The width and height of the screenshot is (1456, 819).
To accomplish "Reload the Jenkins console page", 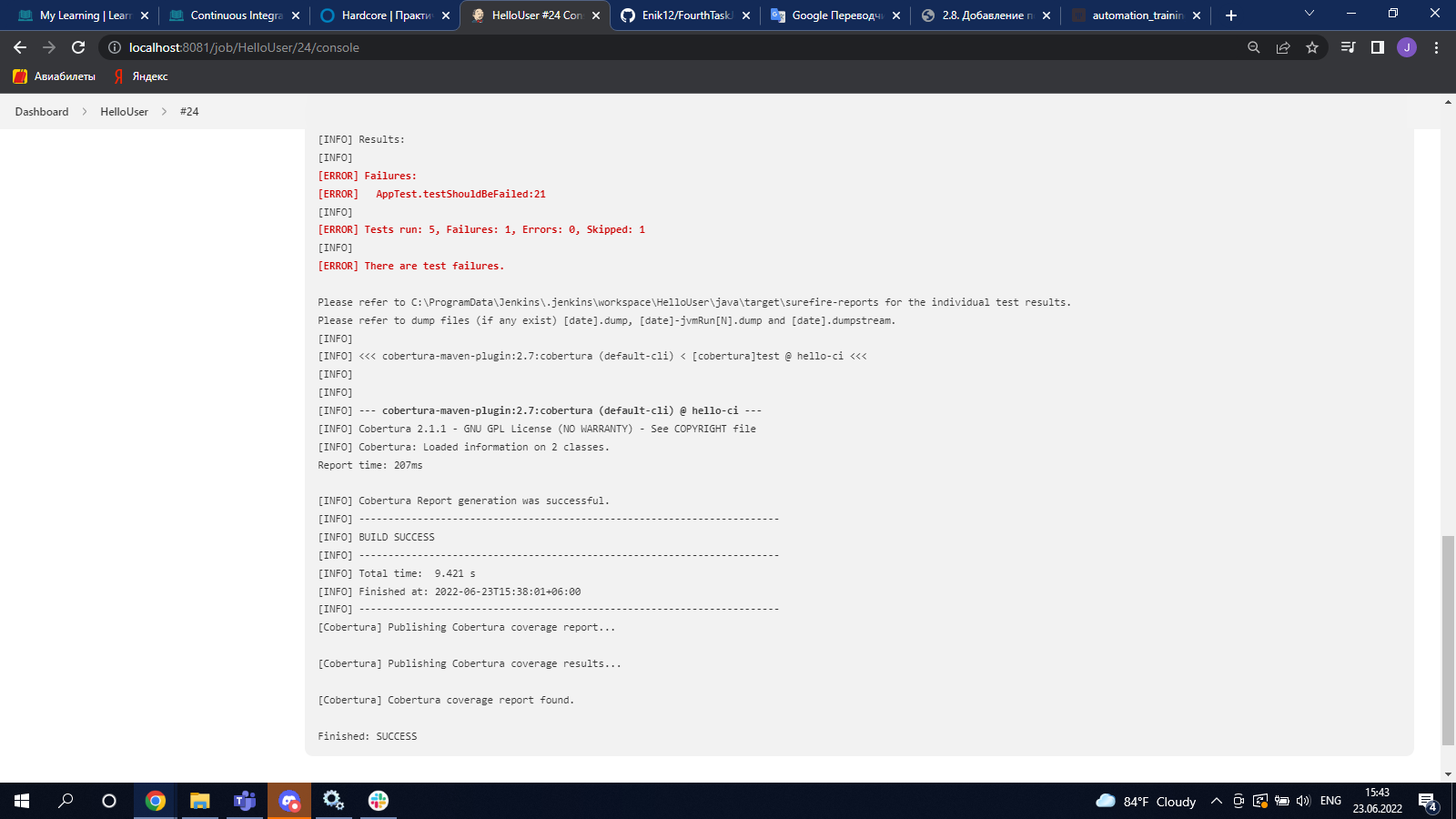I will tap(78, 47).
